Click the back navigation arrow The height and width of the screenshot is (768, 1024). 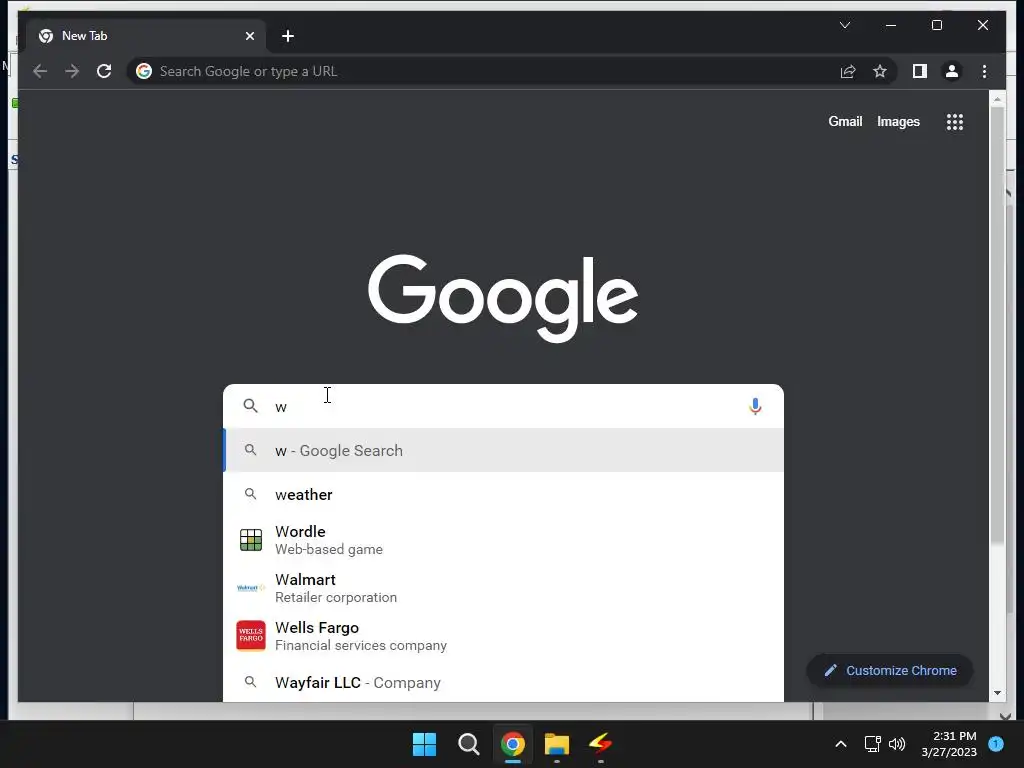40,71
